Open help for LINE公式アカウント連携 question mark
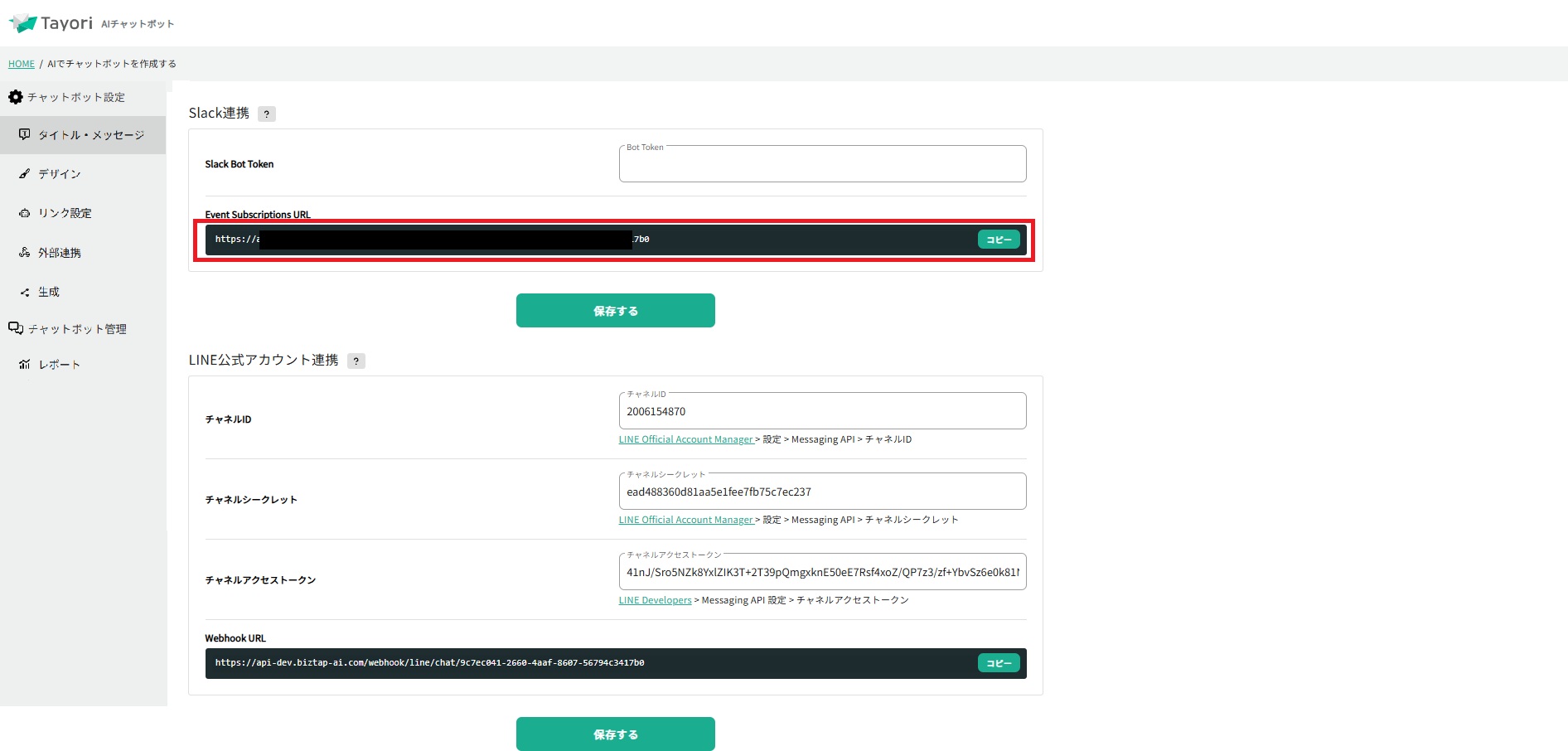The image size is (1568, 751). pos(356,361)
